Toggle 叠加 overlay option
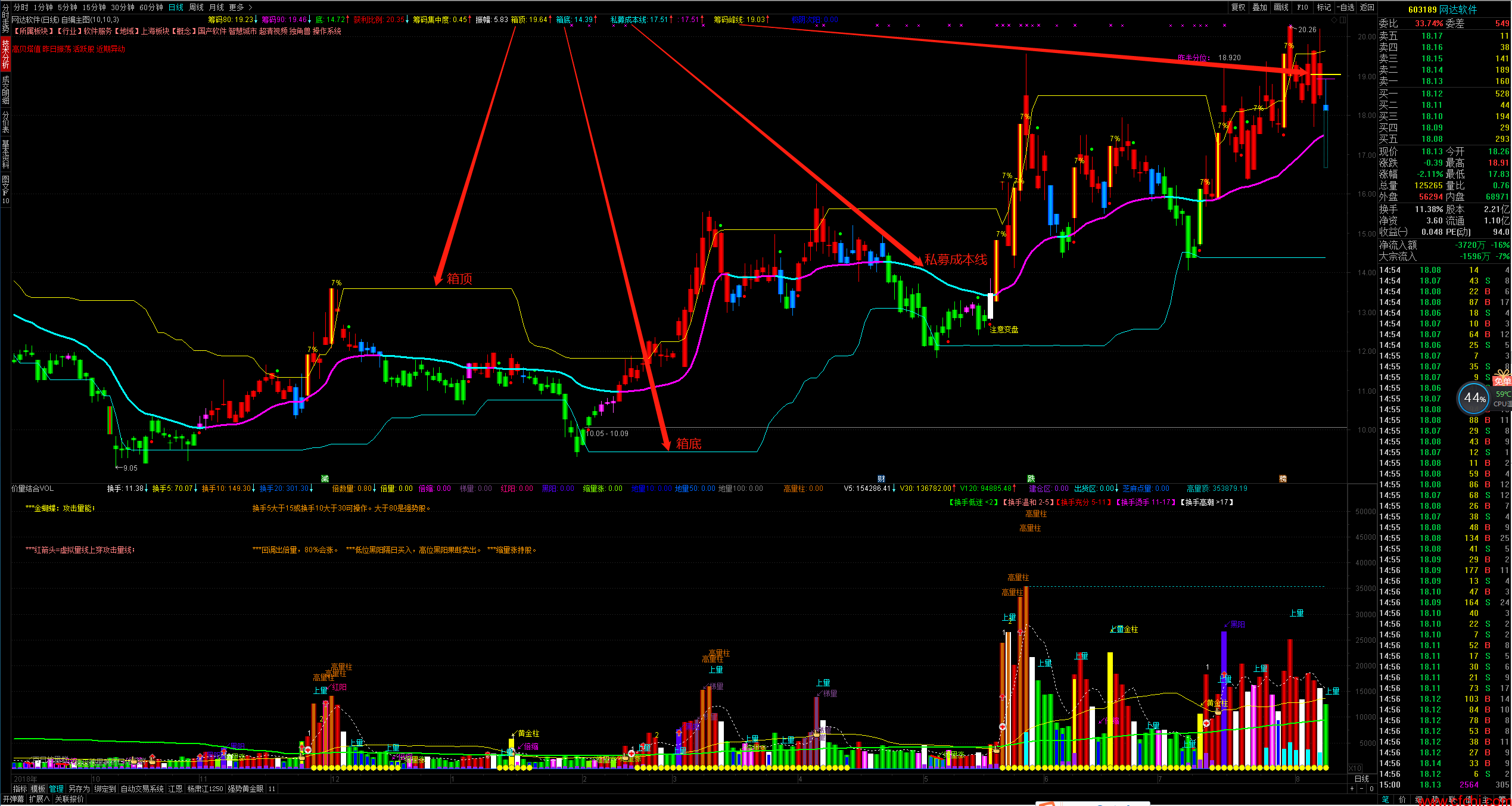Image resolution: width=1512 pixels, height=806 pixels. tap(1259, 7)
